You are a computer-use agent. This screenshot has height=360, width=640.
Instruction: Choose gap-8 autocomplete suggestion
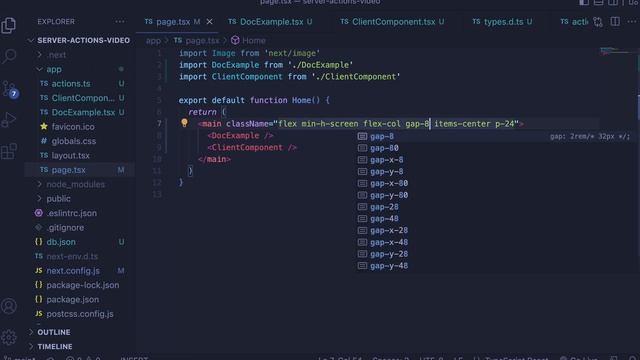click(493, 136)
